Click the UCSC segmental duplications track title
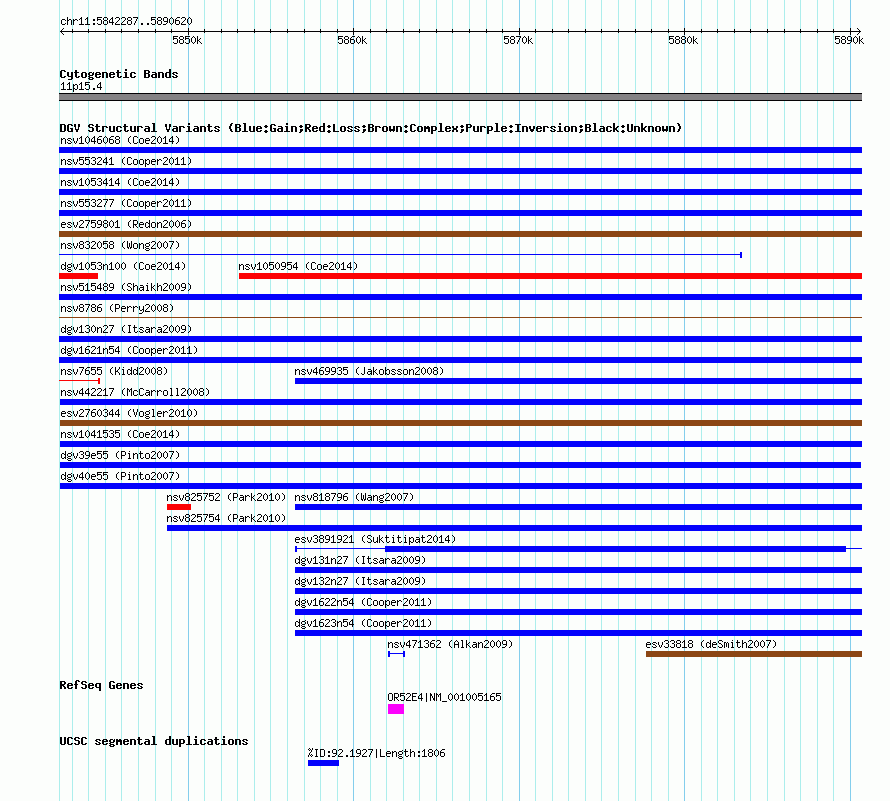890x801 pixels. click(x=154, y=741)
